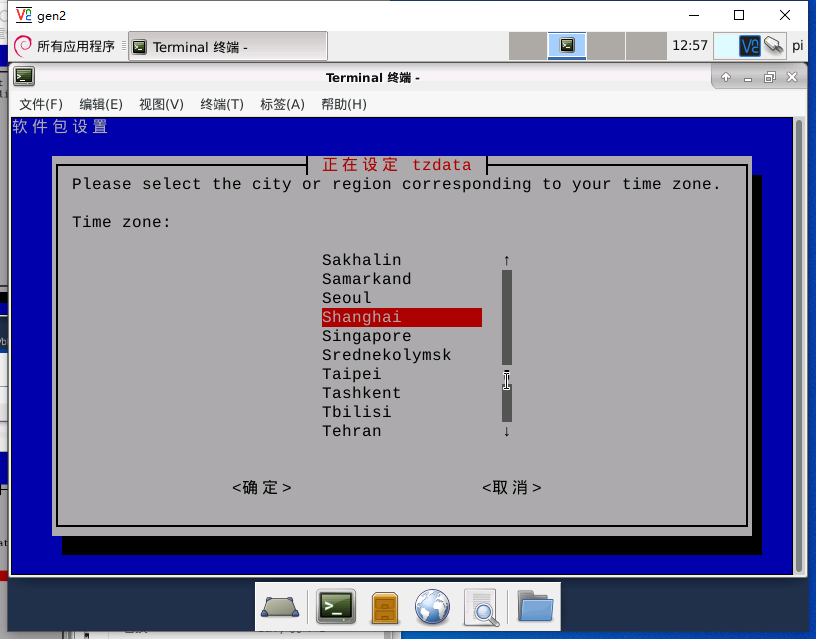Launch terminal emulator from dock
816x639 pixels.
tap(336, 606)
